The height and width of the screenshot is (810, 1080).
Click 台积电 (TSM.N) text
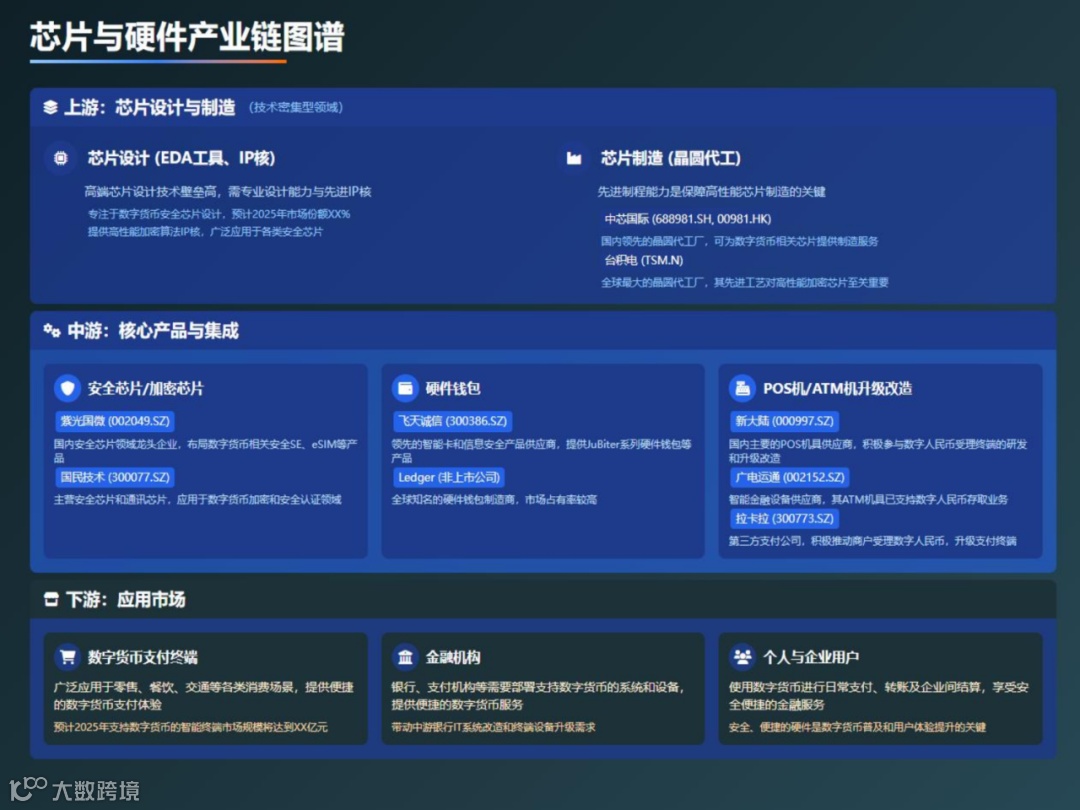coord(643,260)
